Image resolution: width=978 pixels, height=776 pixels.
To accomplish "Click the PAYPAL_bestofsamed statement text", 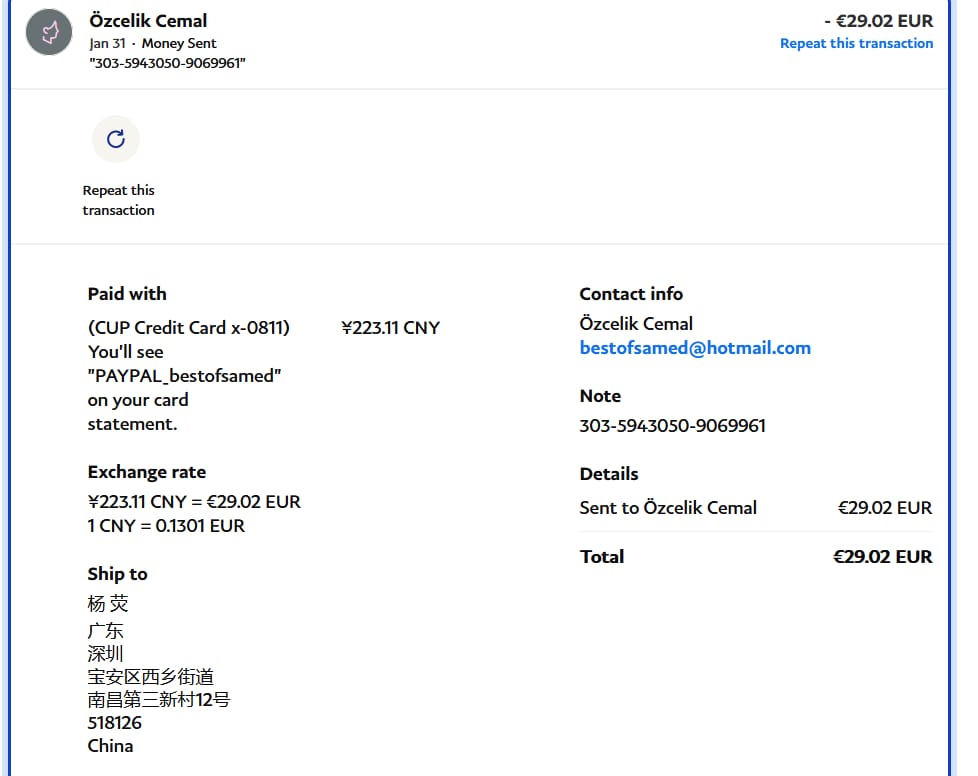I will [x=185, y=376].
